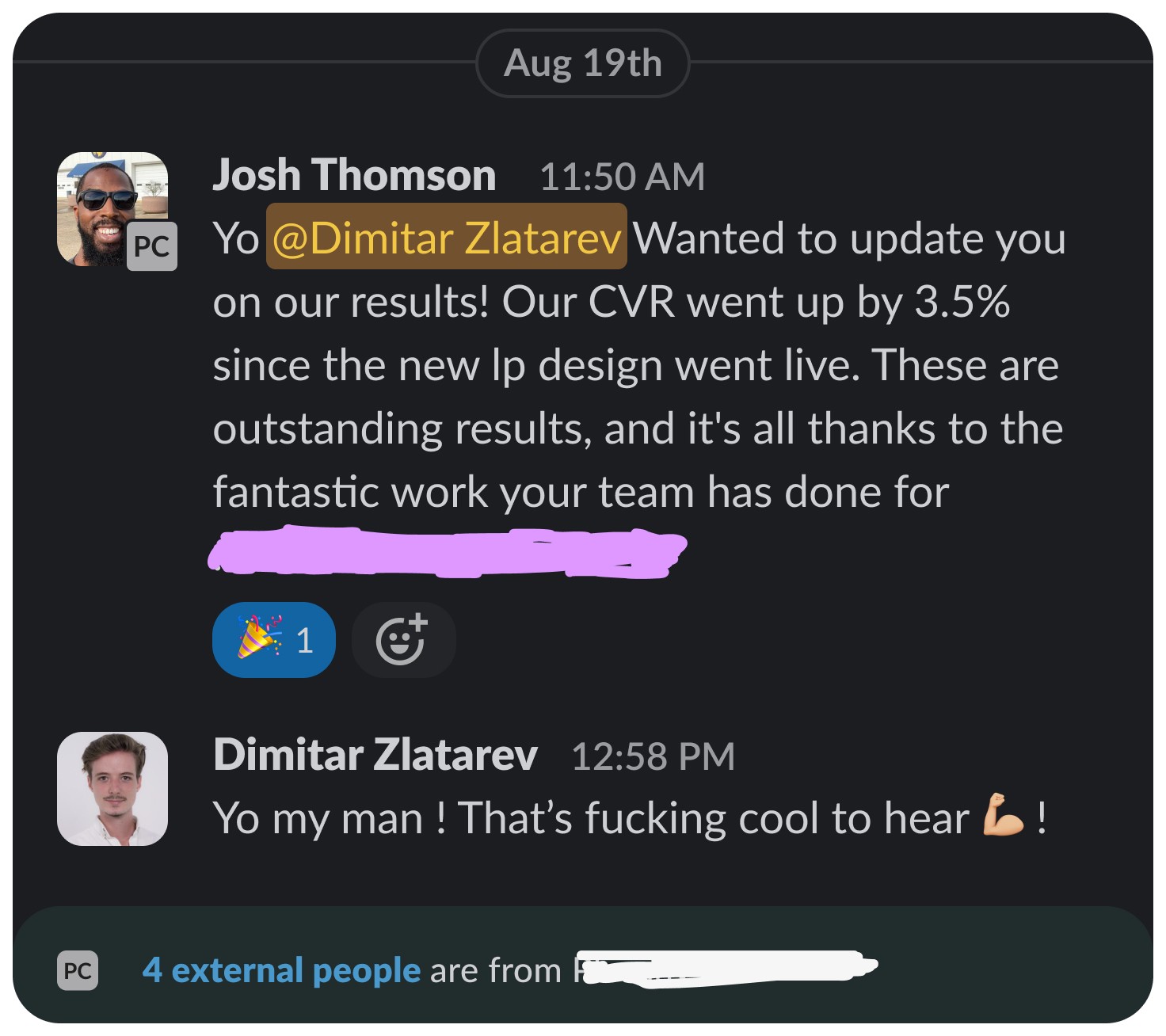Click the "fantastic work your team" message line
Image resolution: width=1166 pixels, height=1036 pixels.
pos(581,492)
